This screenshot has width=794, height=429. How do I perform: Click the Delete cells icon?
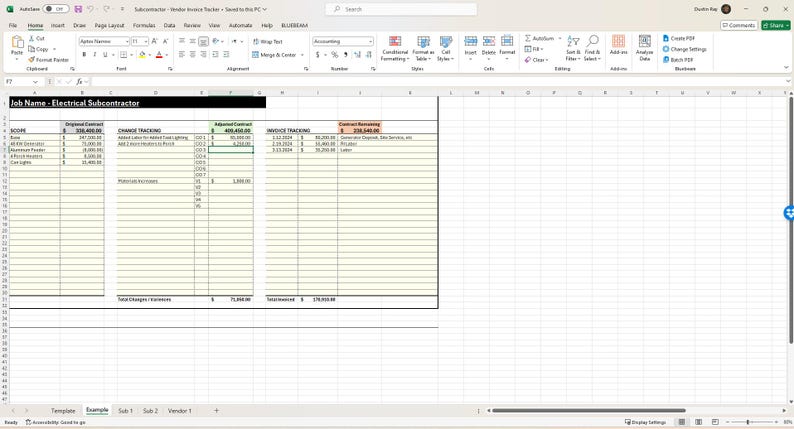point(489,42)
